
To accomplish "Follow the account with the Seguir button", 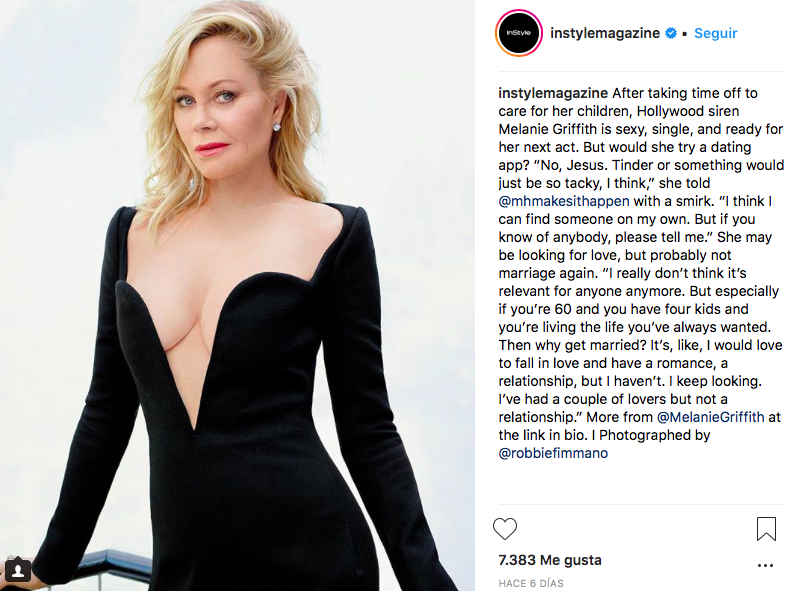I will tap(715, 33).
